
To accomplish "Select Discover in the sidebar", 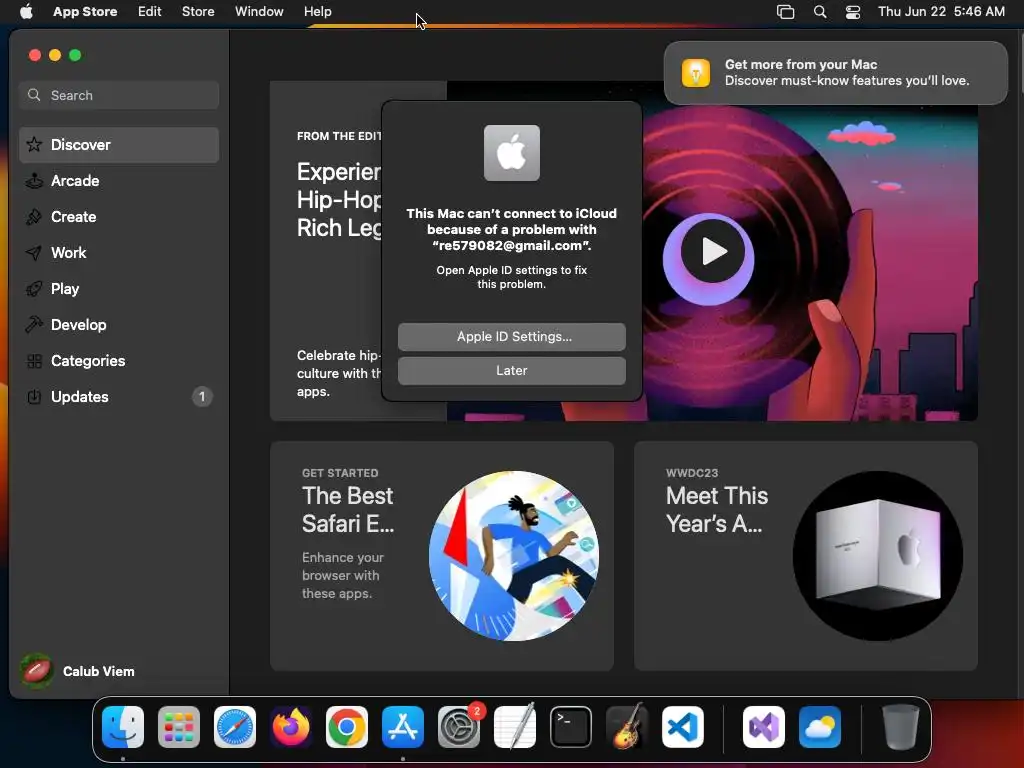I will pyautogui.click(x=119, y=145).
